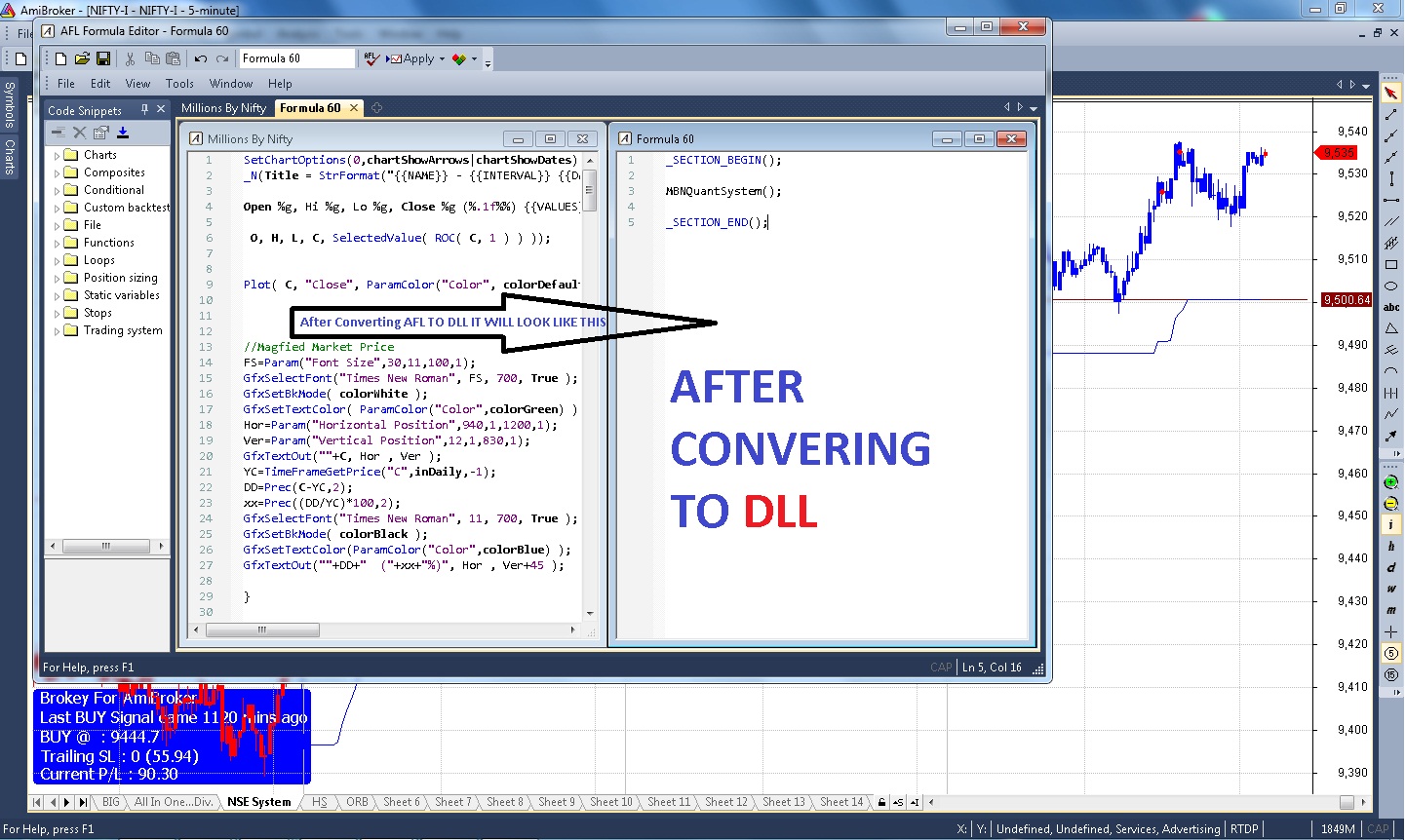
Task: Open the Sheet 6 chart tab
Action: tap(401, 802)
